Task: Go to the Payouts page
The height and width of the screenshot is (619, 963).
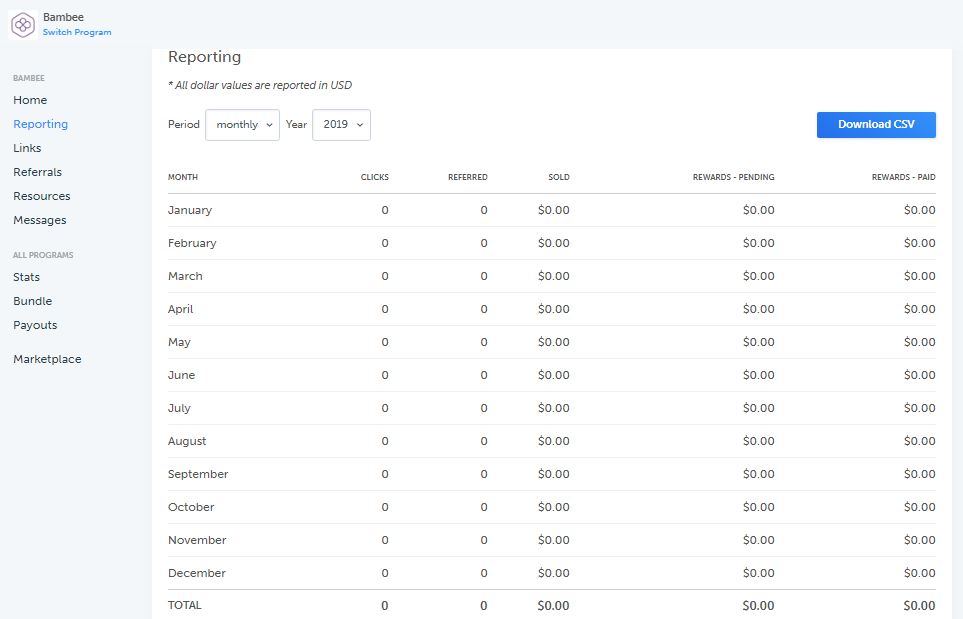Action: pyautogui.click(x=35, y=325)
